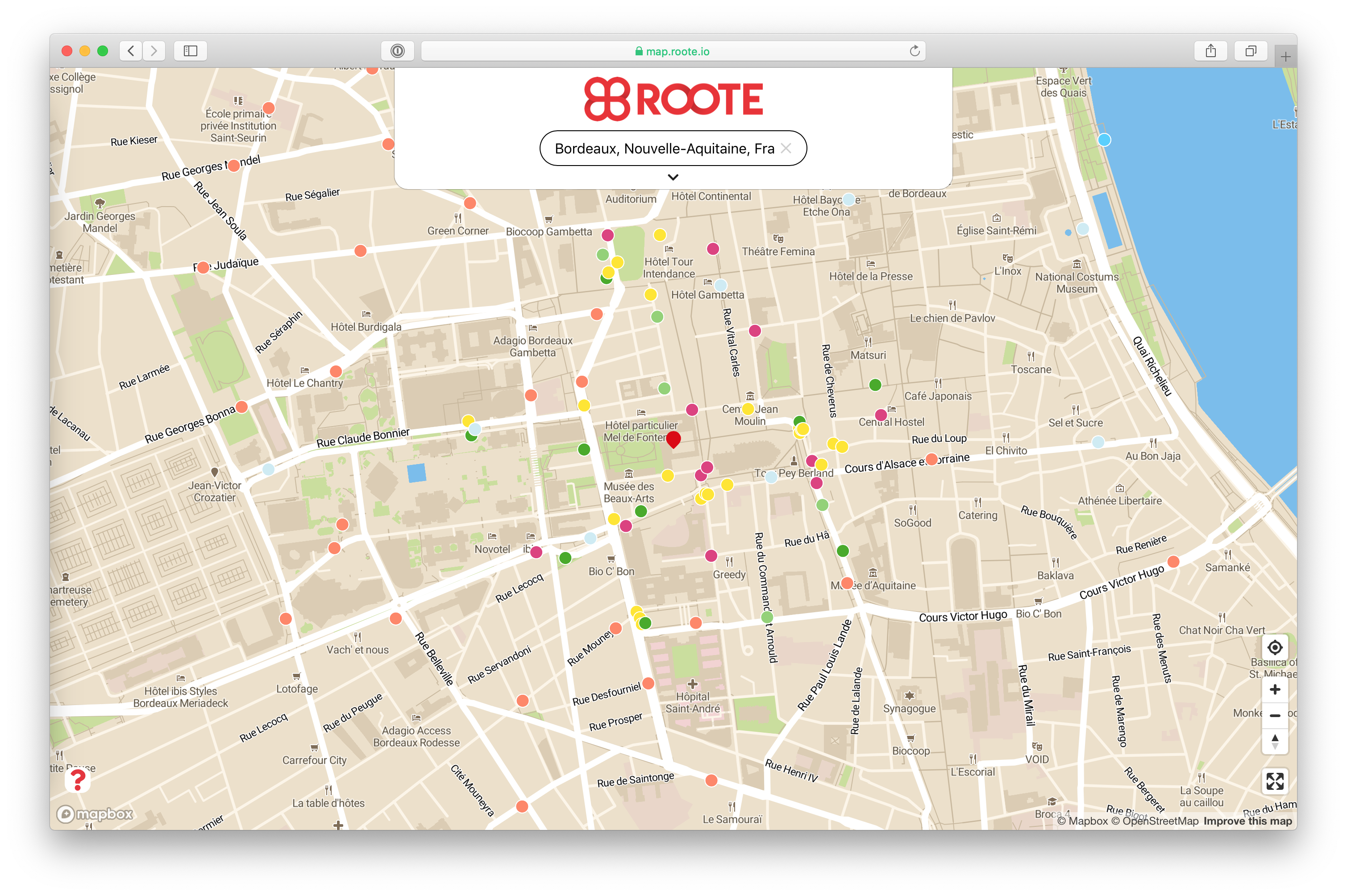The width and height of the screenshot is (1347, 896).
Task: Zoom out on the map
Action: click(x=1274, y=715)
